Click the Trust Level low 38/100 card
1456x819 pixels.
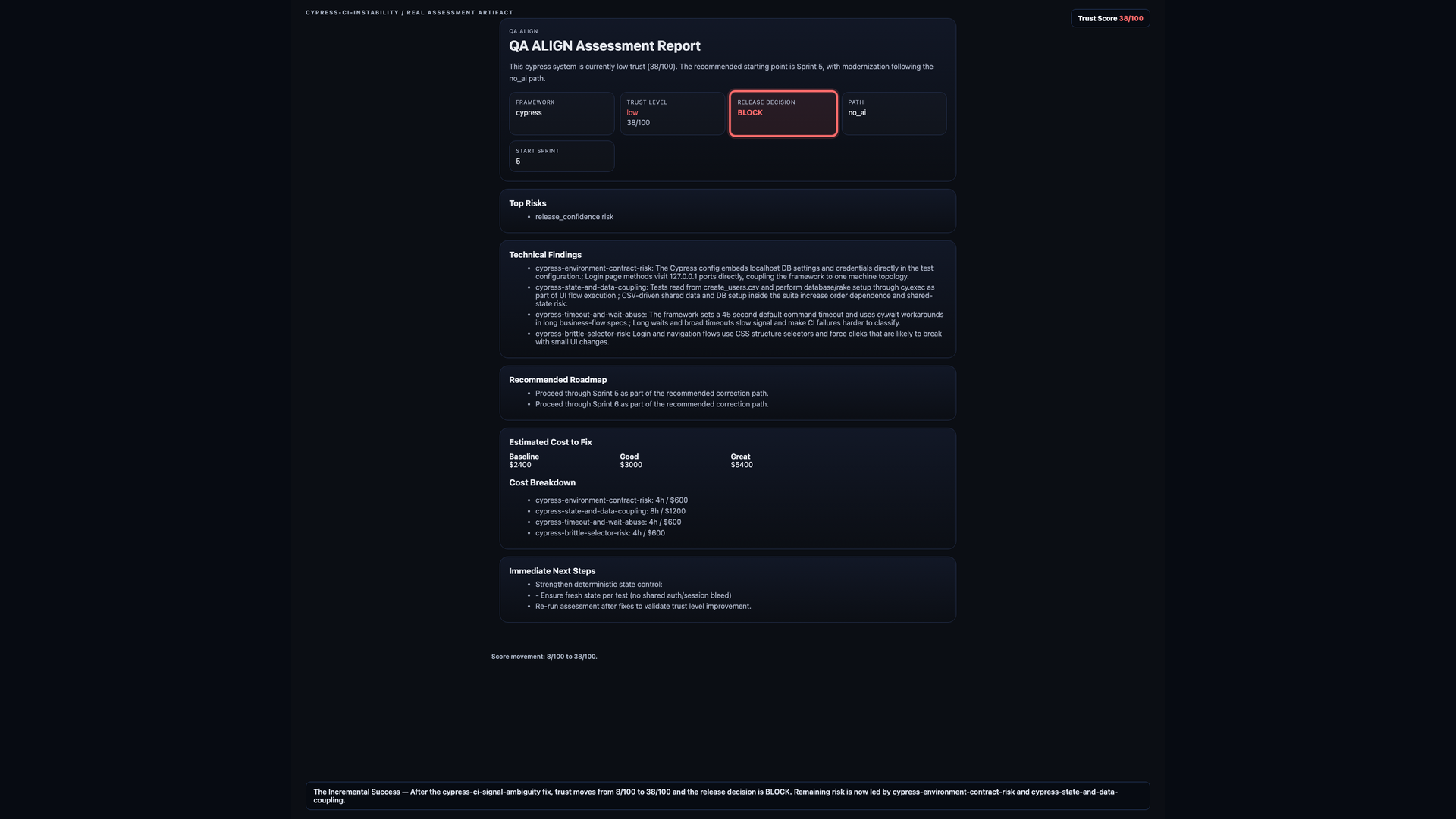(673, 114)
